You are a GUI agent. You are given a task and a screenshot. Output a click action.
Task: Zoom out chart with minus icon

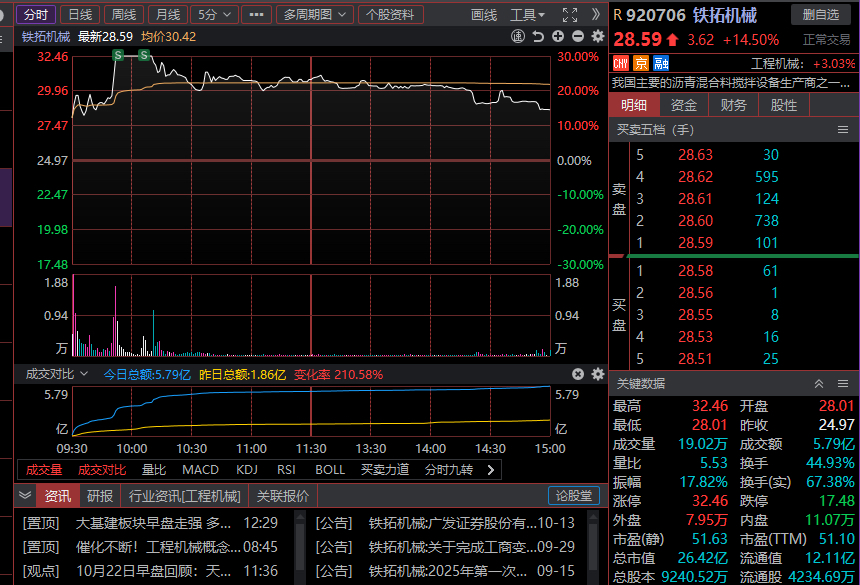[578, 36]
